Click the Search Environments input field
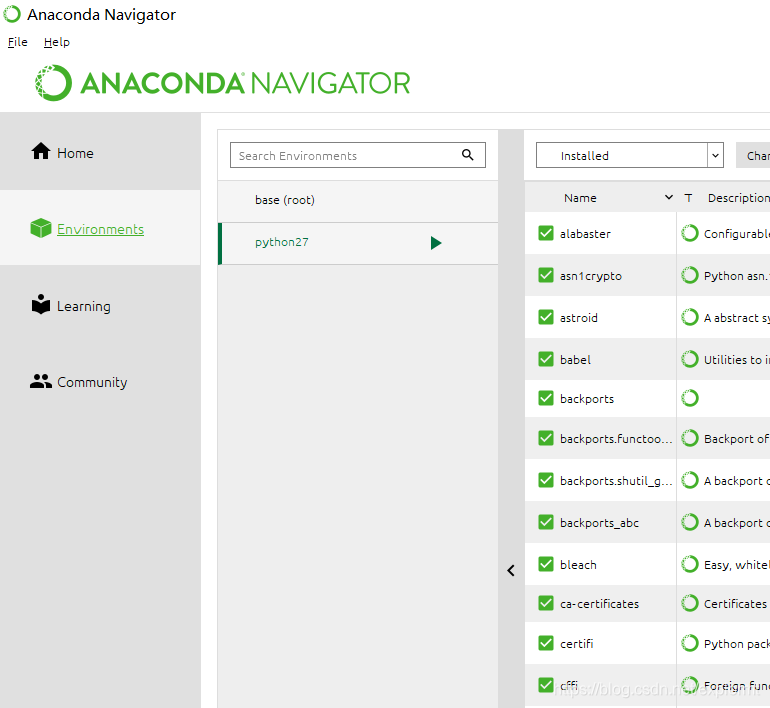Screen dimensions: 770x708 (358, 155)
